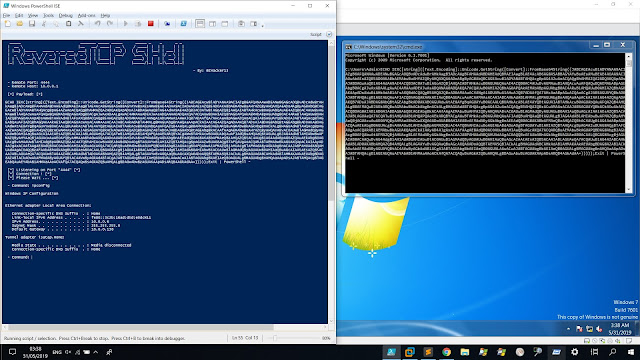Viewport: 640px width, 360px height.
Task: Click the New script icon in ISE toolbar
Action: pyautogui.click(x=7, y=24)
